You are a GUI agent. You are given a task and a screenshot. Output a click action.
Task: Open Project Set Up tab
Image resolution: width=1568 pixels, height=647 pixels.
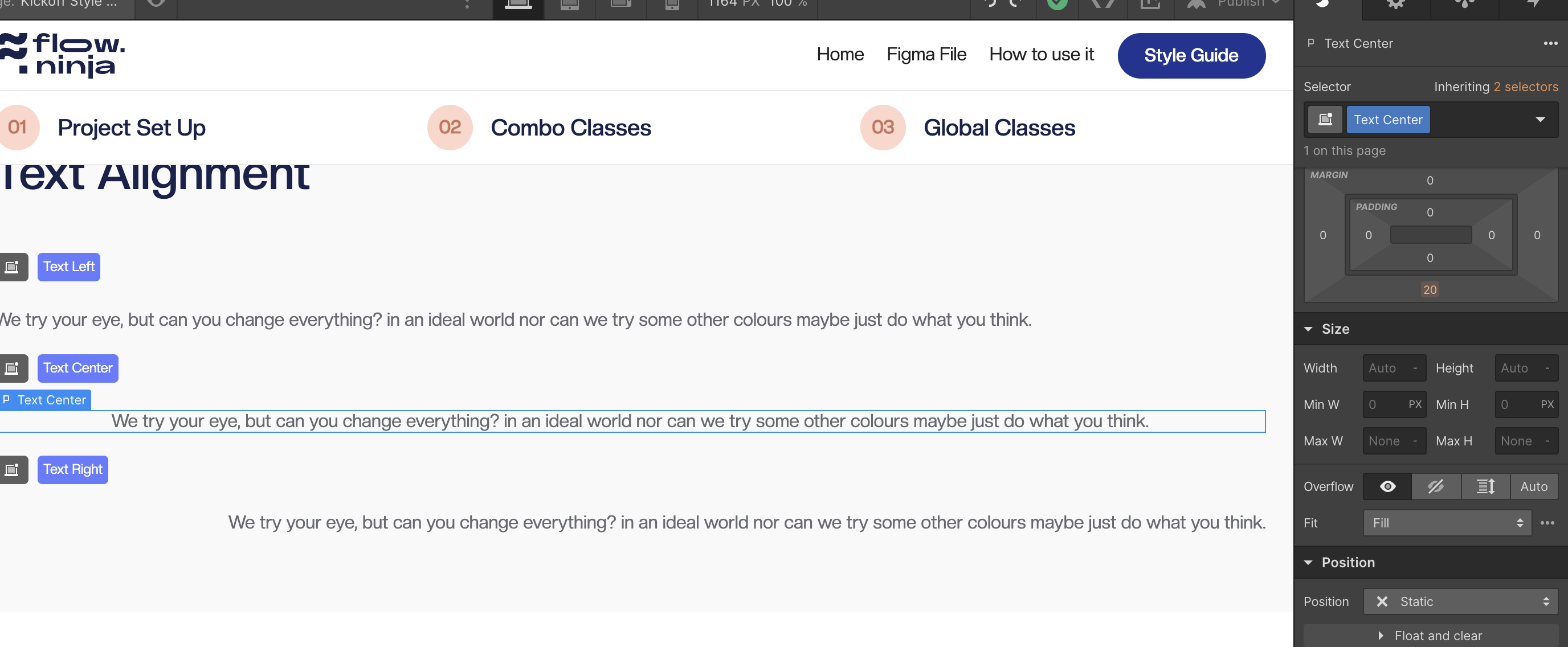[132, 128]
